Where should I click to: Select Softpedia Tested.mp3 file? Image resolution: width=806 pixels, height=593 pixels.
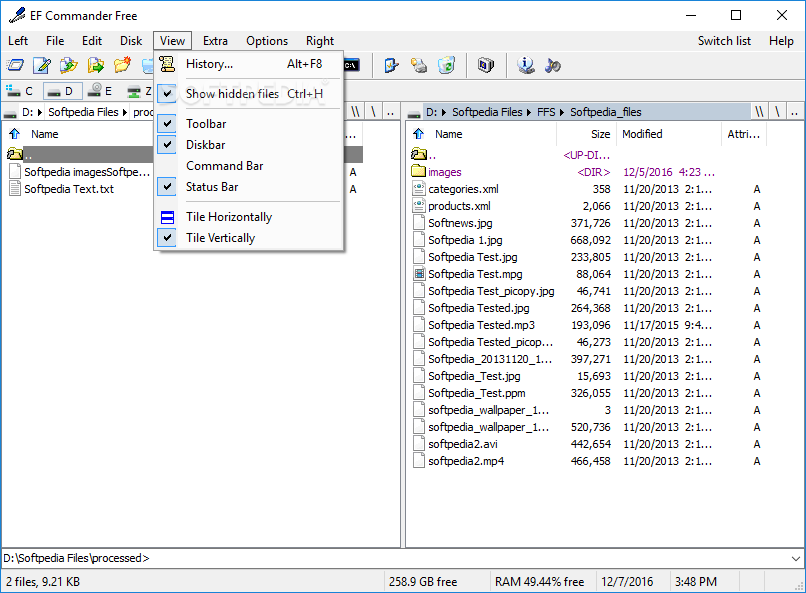click(x=481, y=325)
